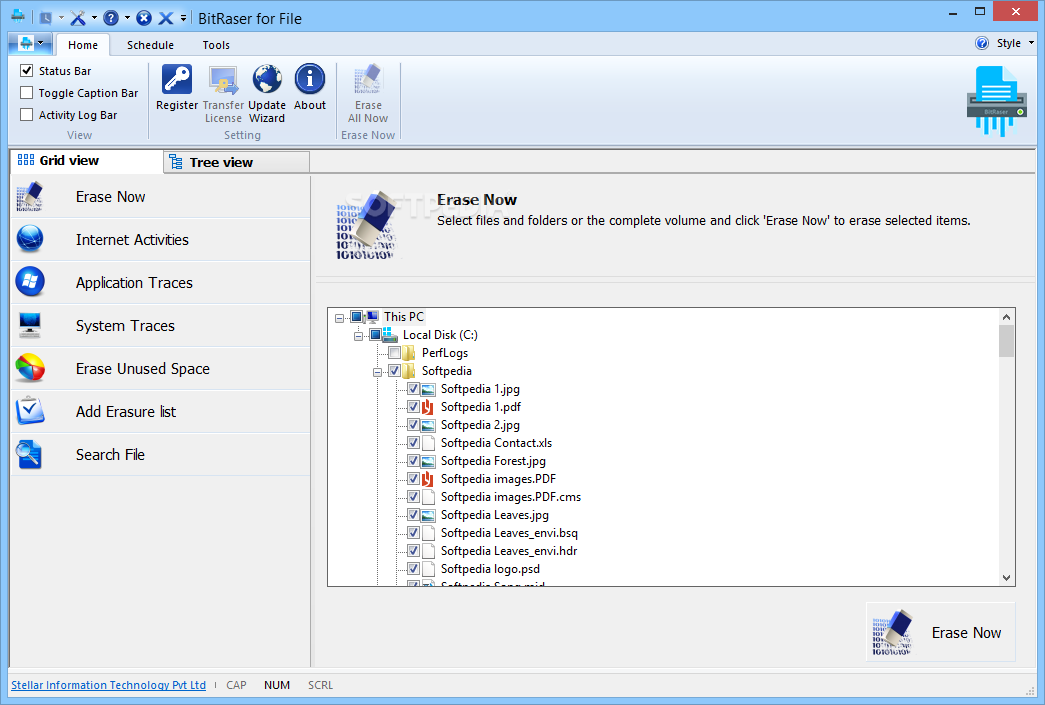The height and width of the screenshot is (705, 1045).
Task: Click the plain blue X icon in quick access toolbar
Action: pos(166,18)
